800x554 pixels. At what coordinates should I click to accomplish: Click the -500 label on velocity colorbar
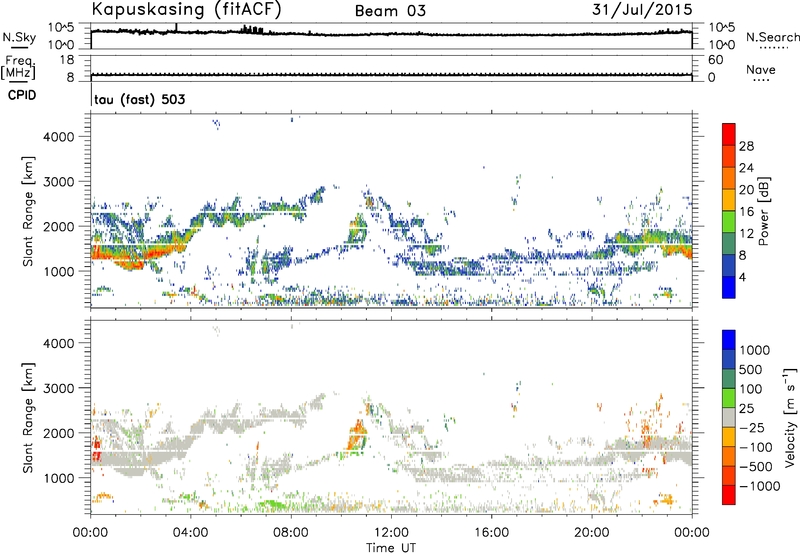tap(756, 466)
